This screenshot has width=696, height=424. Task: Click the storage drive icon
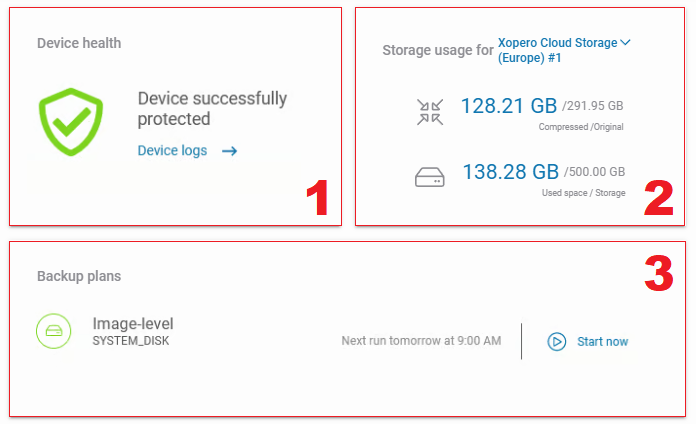coord(429,177)
